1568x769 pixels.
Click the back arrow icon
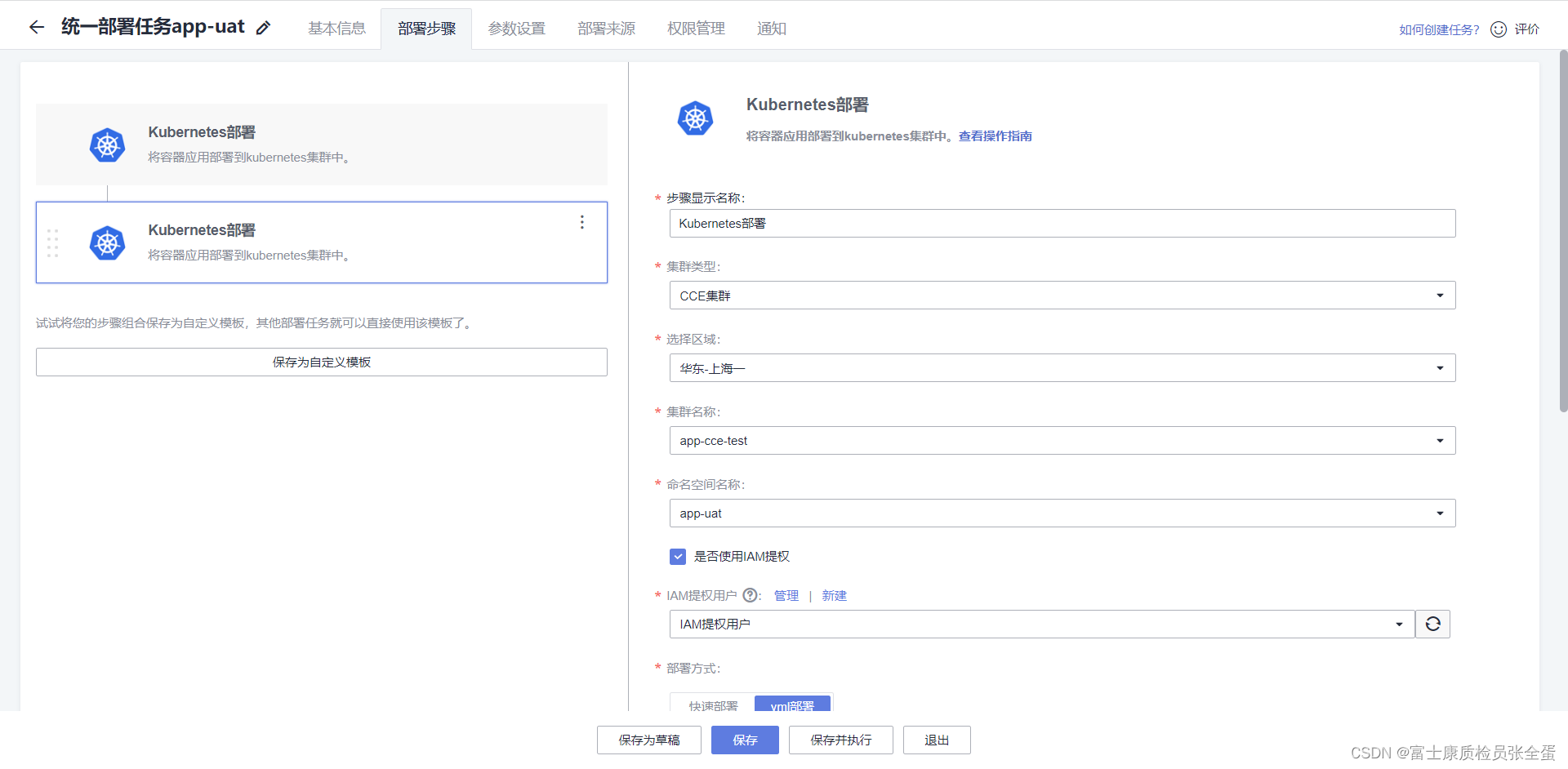36,27
